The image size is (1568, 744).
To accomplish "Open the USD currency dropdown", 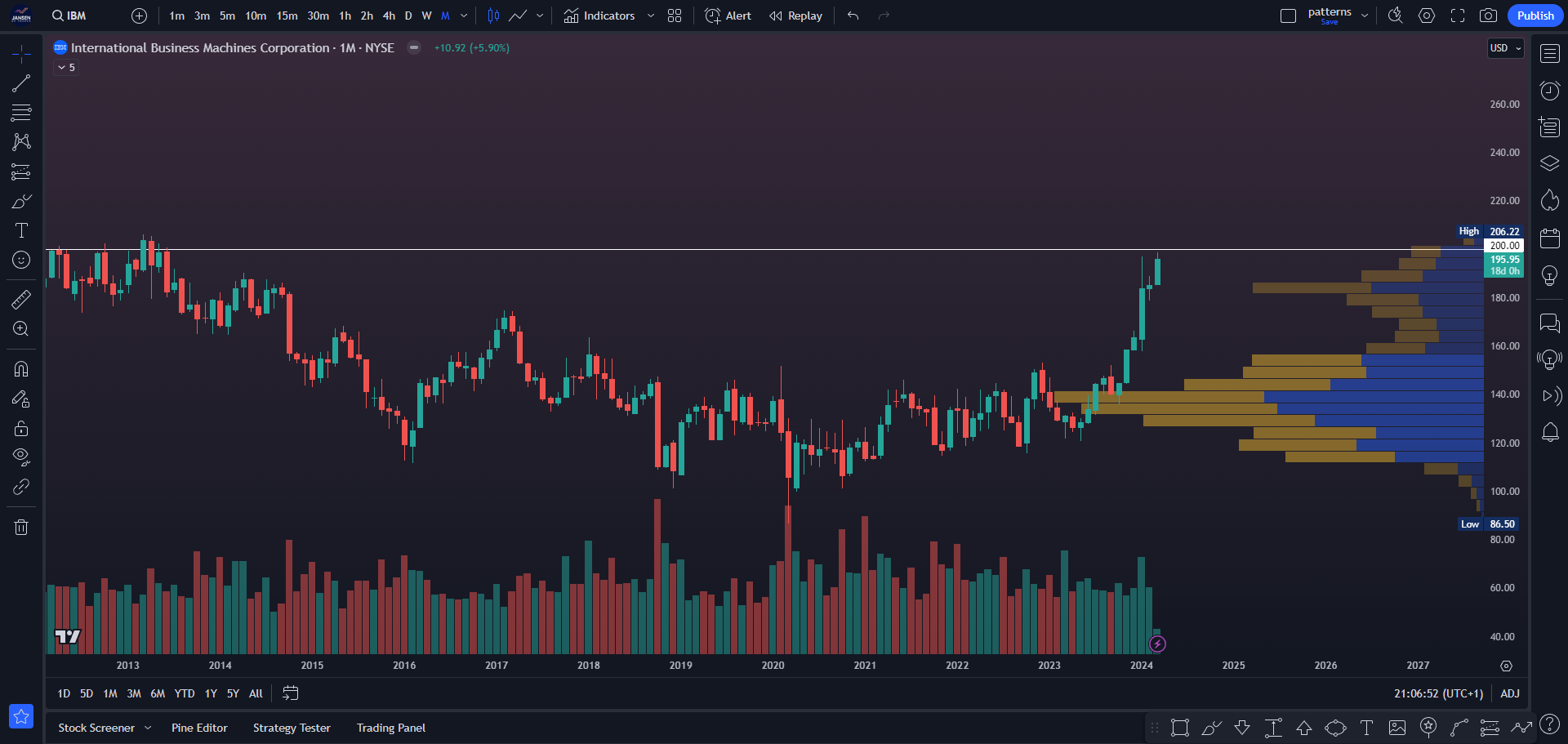I will [1505, 48].
